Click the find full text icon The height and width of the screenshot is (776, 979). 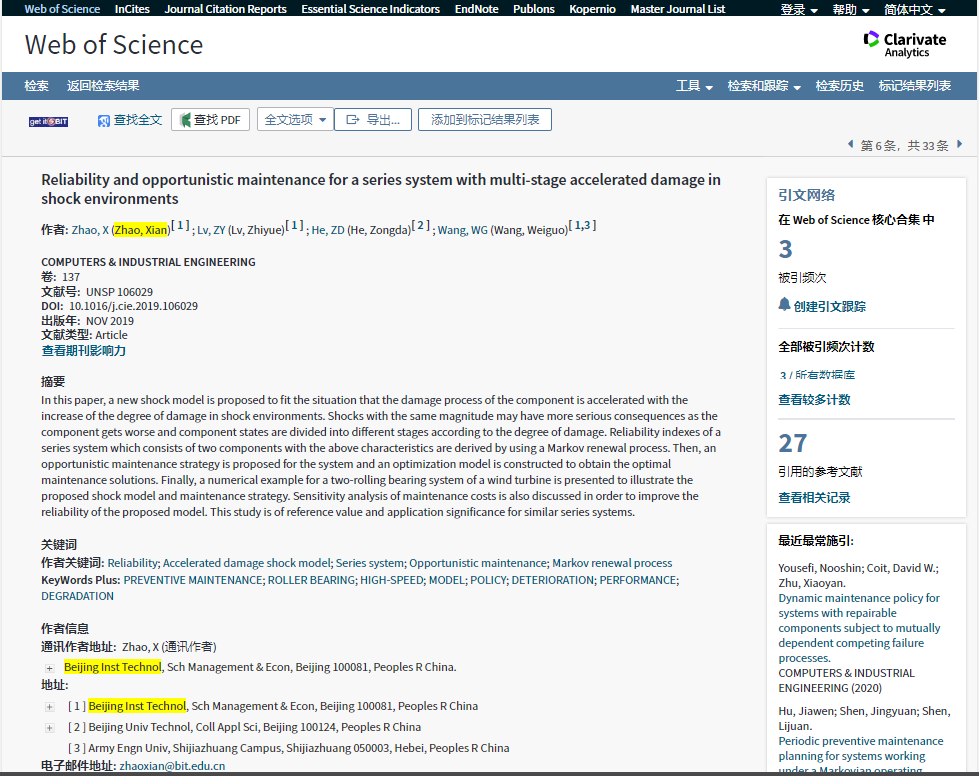pyautogui.click(x=104, y=120)
